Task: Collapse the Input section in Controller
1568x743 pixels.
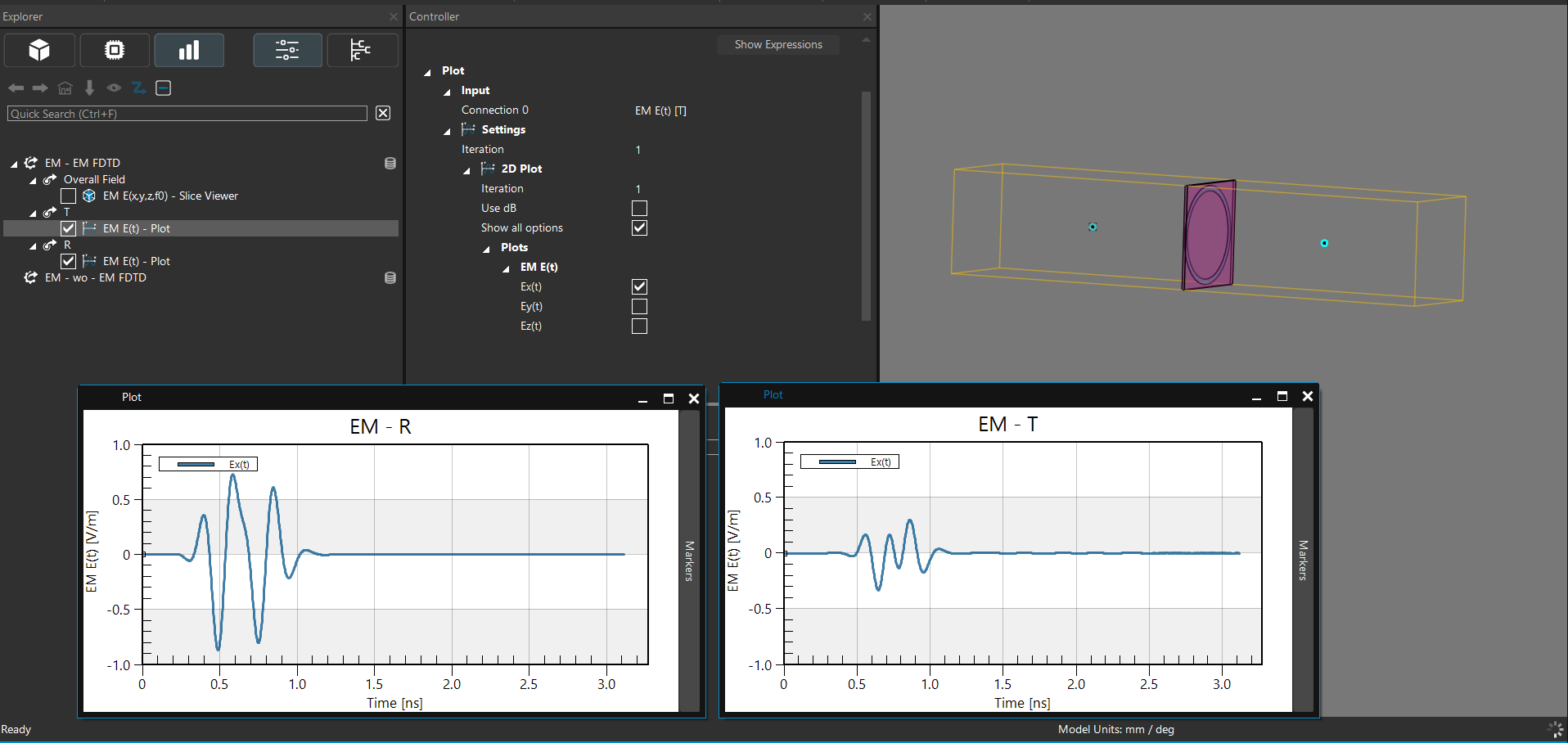Action: (x=447, y=92)
